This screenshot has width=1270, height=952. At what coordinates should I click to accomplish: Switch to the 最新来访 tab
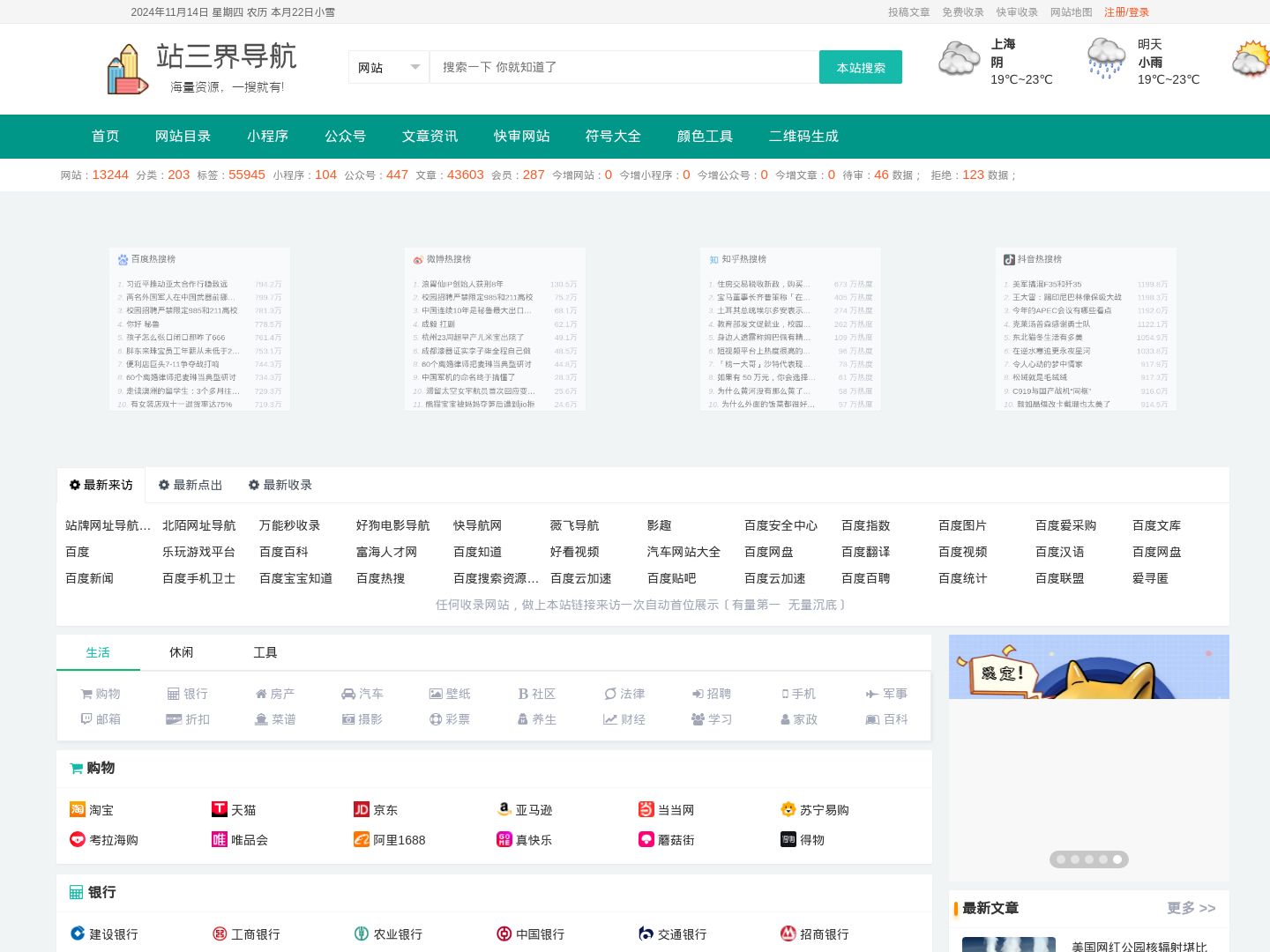pos(101,485)
